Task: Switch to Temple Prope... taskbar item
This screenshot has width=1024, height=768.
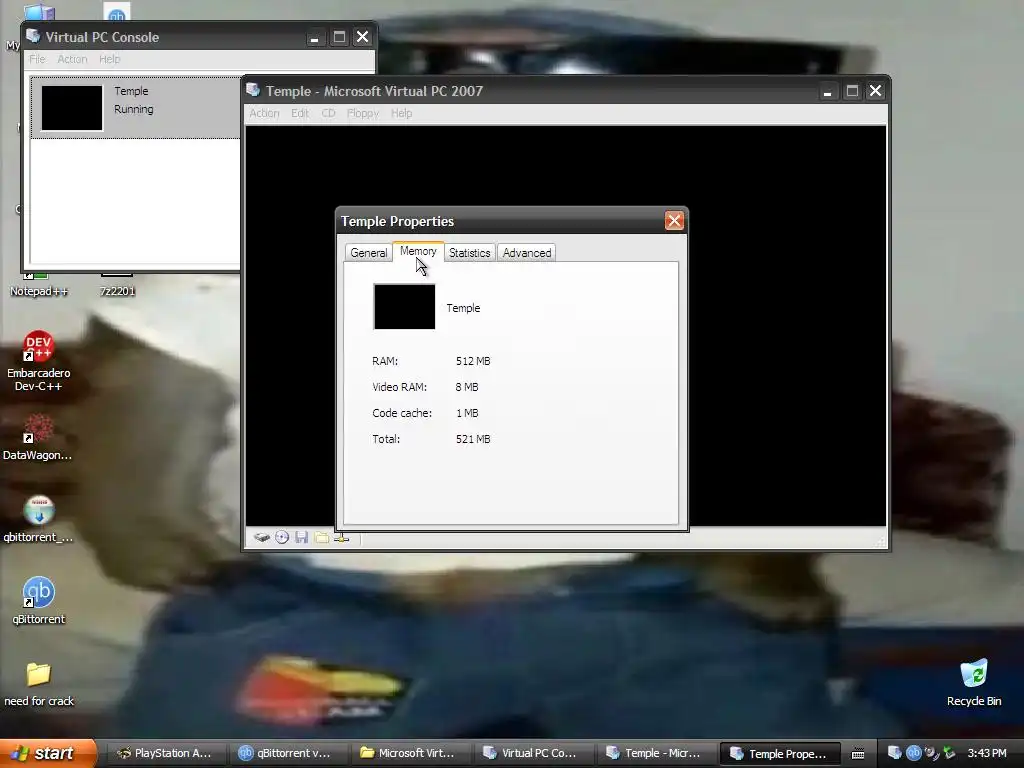Action: [780, 753]
